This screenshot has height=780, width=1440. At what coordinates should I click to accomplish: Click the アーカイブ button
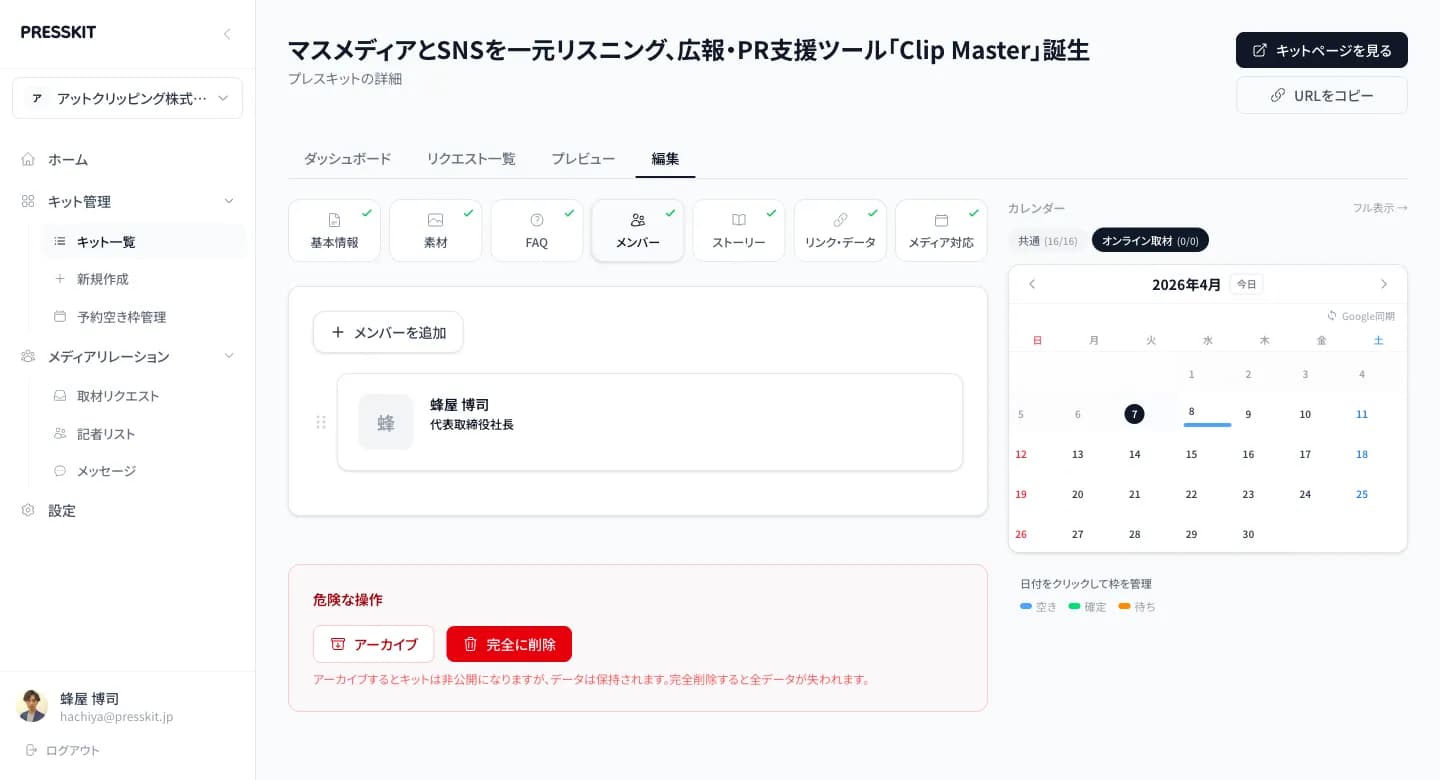373,644
